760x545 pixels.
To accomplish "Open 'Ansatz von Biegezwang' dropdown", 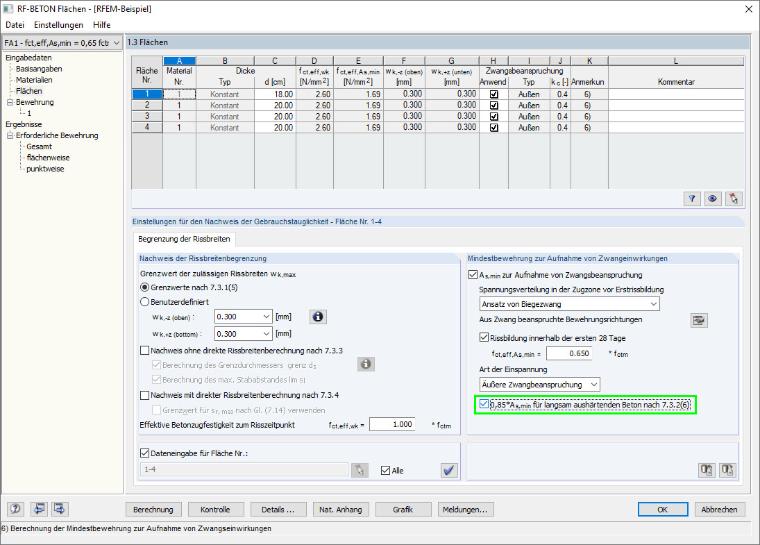I will tap(569, 304).
